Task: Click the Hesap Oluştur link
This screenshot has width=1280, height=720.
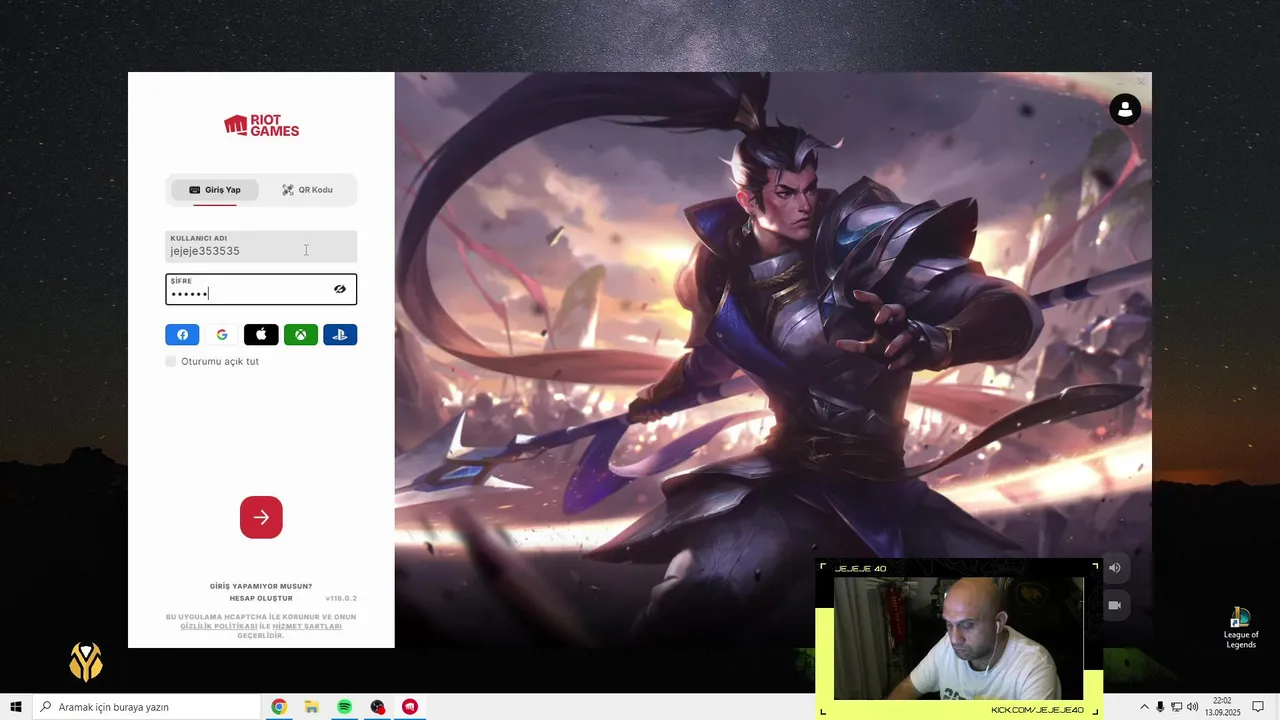Action: (x=261, y=598)
